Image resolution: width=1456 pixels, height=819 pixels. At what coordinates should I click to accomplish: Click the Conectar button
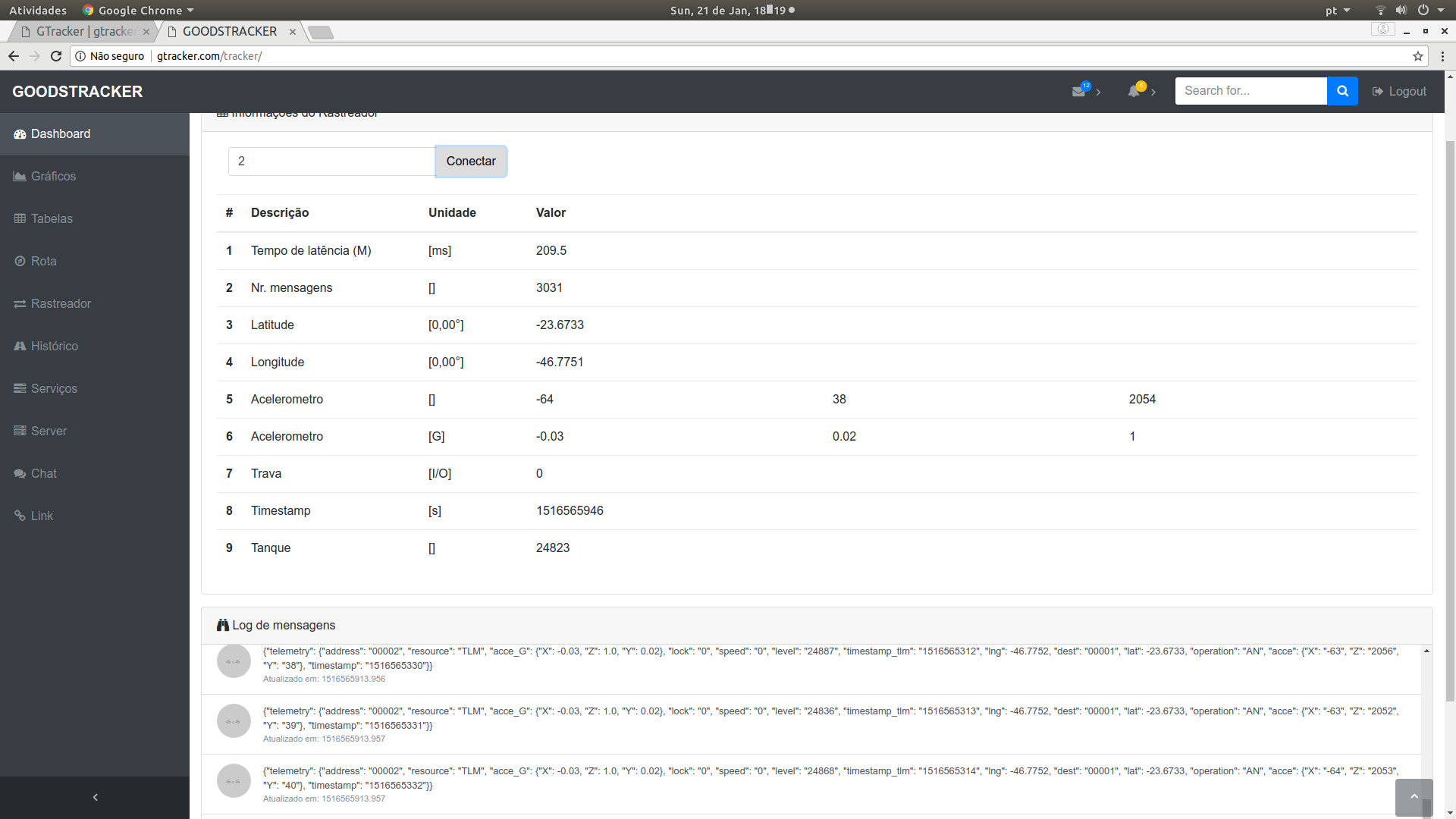tap(471, 162)
